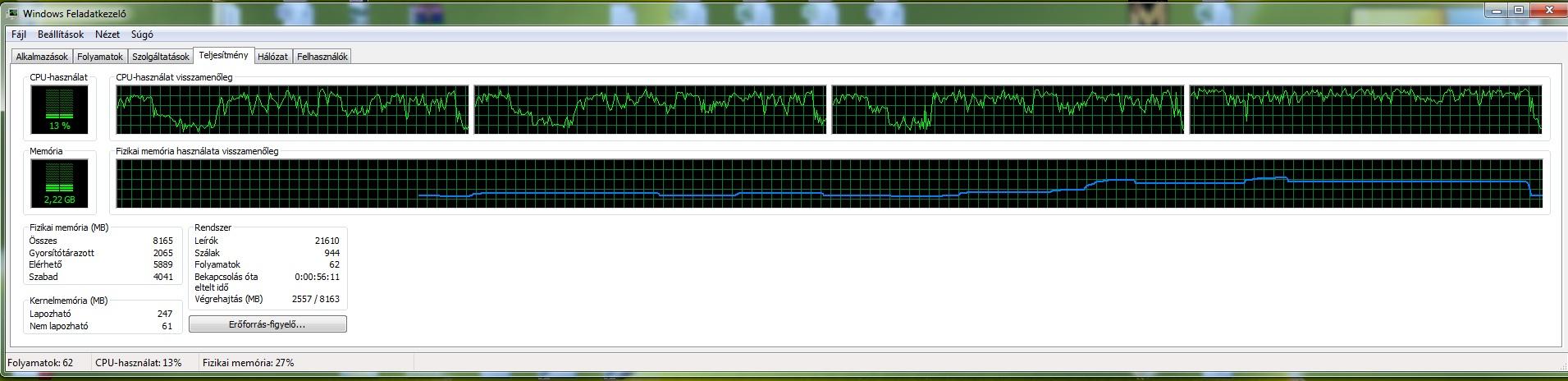This screenshot has width=1568, height=381.
Task: Click the Fizikai memória (MB) group label
Action: click(x=69, y=227)
